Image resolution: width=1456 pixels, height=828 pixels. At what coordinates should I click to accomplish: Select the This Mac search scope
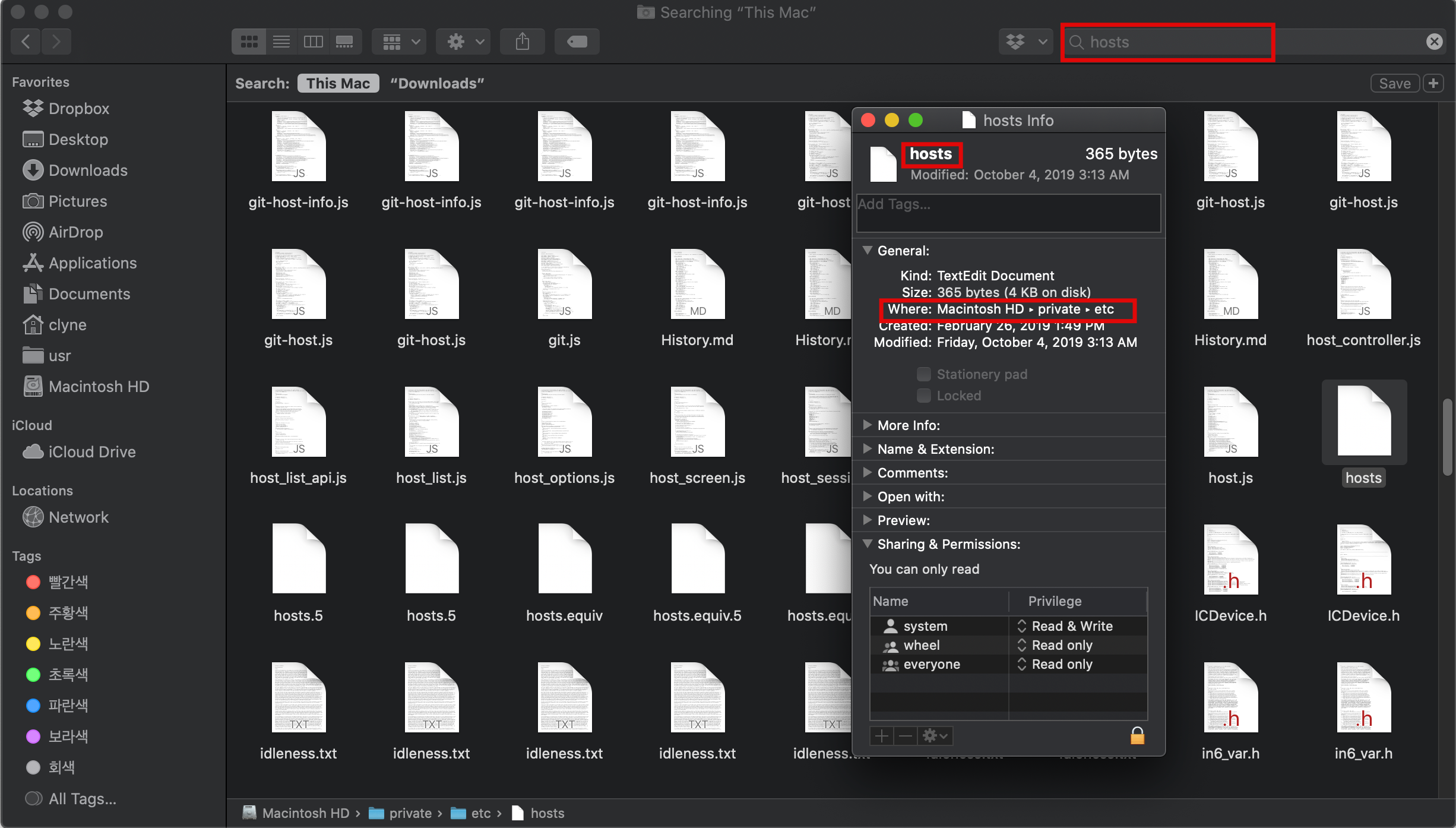click(338, 84)
